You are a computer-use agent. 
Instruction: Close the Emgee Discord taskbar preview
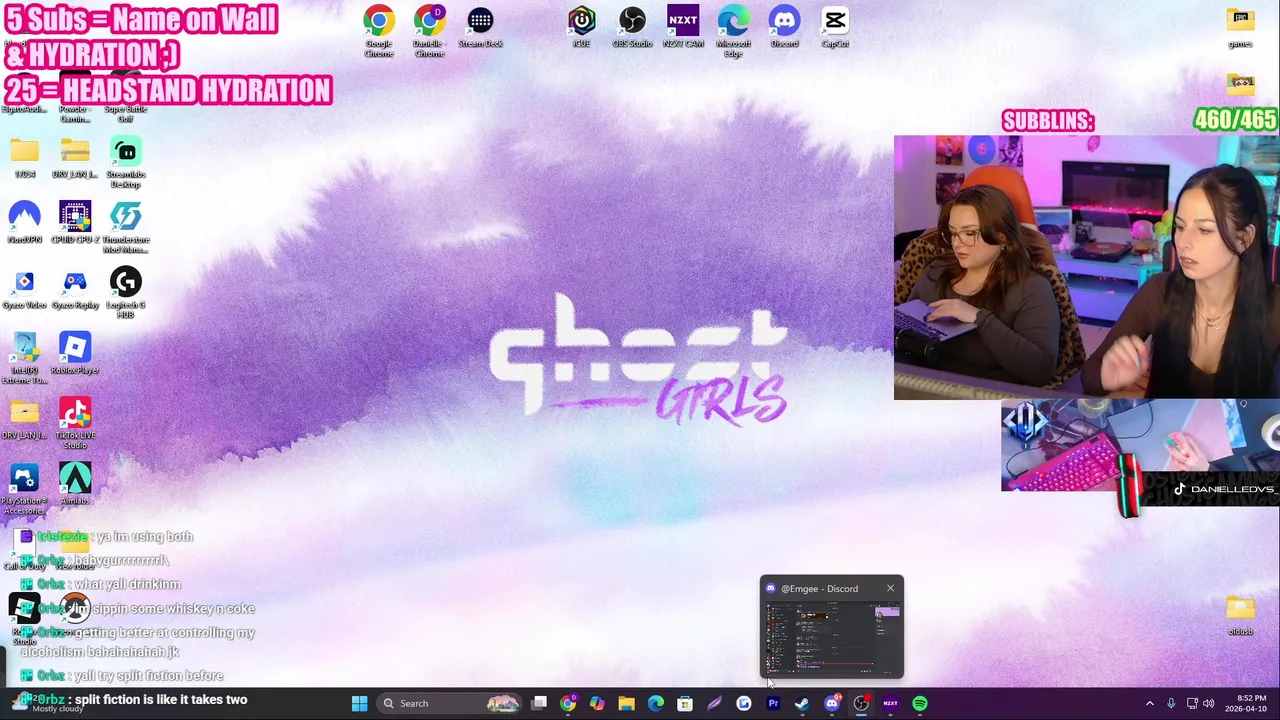point(890,588)
